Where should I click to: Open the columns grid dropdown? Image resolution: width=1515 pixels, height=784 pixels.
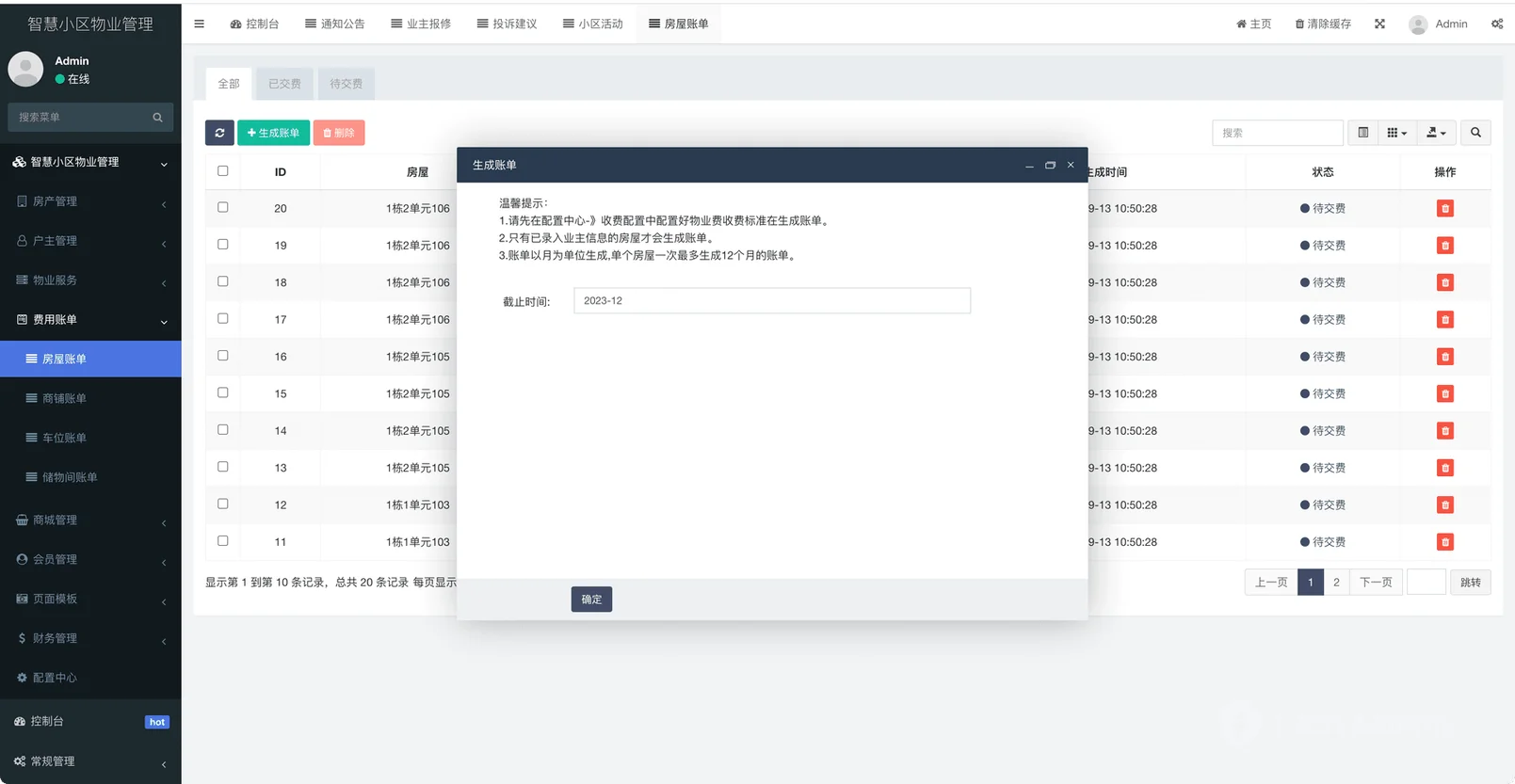[1396, 133]
